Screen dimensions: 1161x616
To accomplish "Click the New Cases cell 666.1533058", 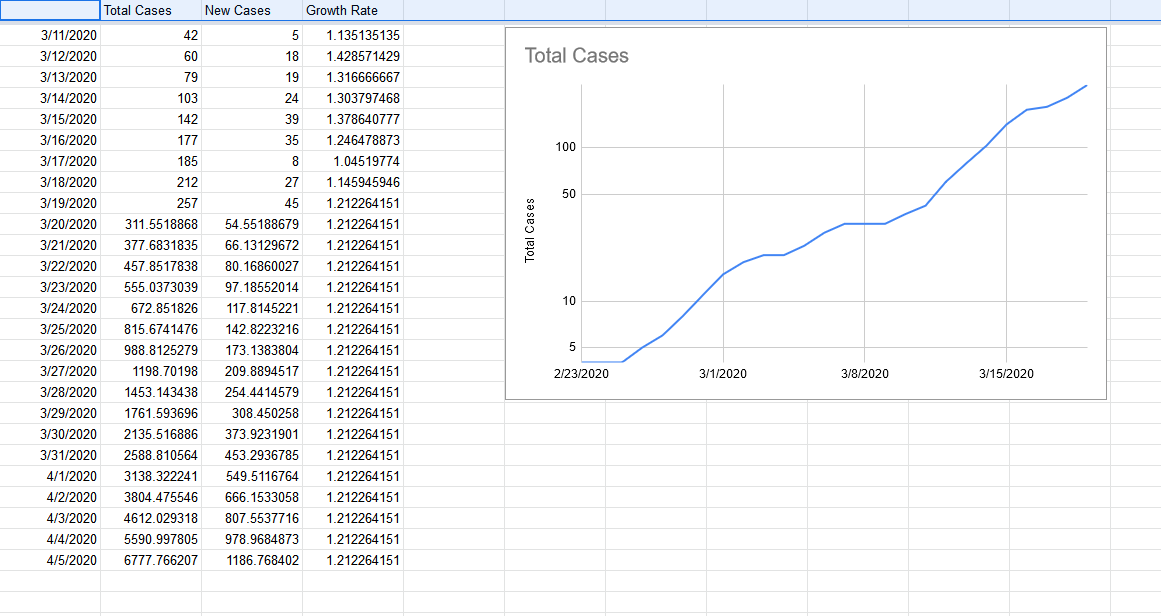I will (252, 497).
